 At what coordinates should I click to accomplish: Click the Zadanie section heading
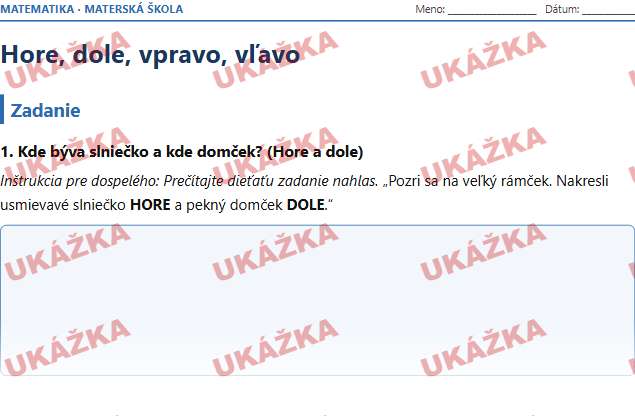tap(45, 110)
